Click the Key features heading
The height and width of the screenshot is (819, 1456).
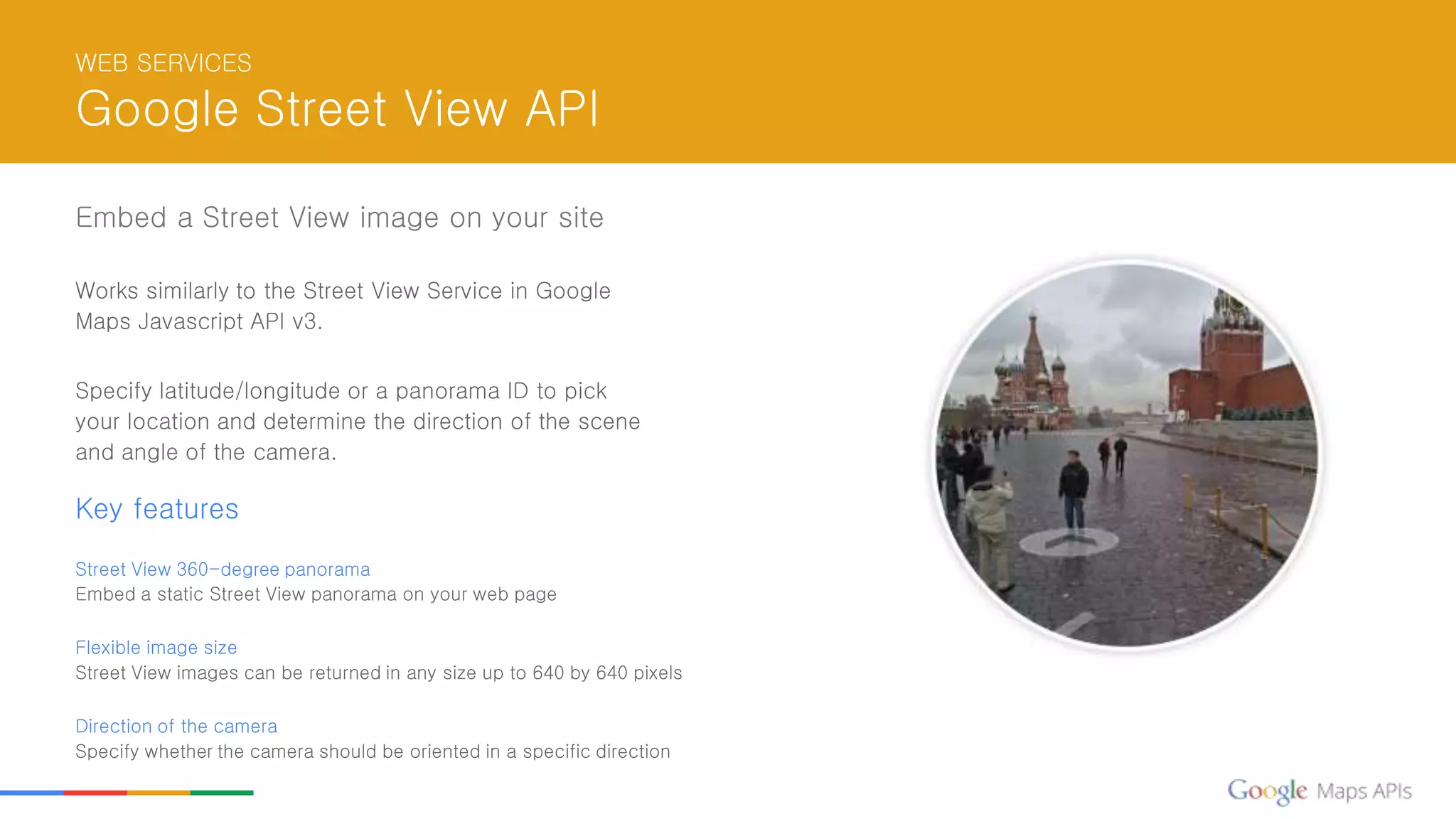157,509
